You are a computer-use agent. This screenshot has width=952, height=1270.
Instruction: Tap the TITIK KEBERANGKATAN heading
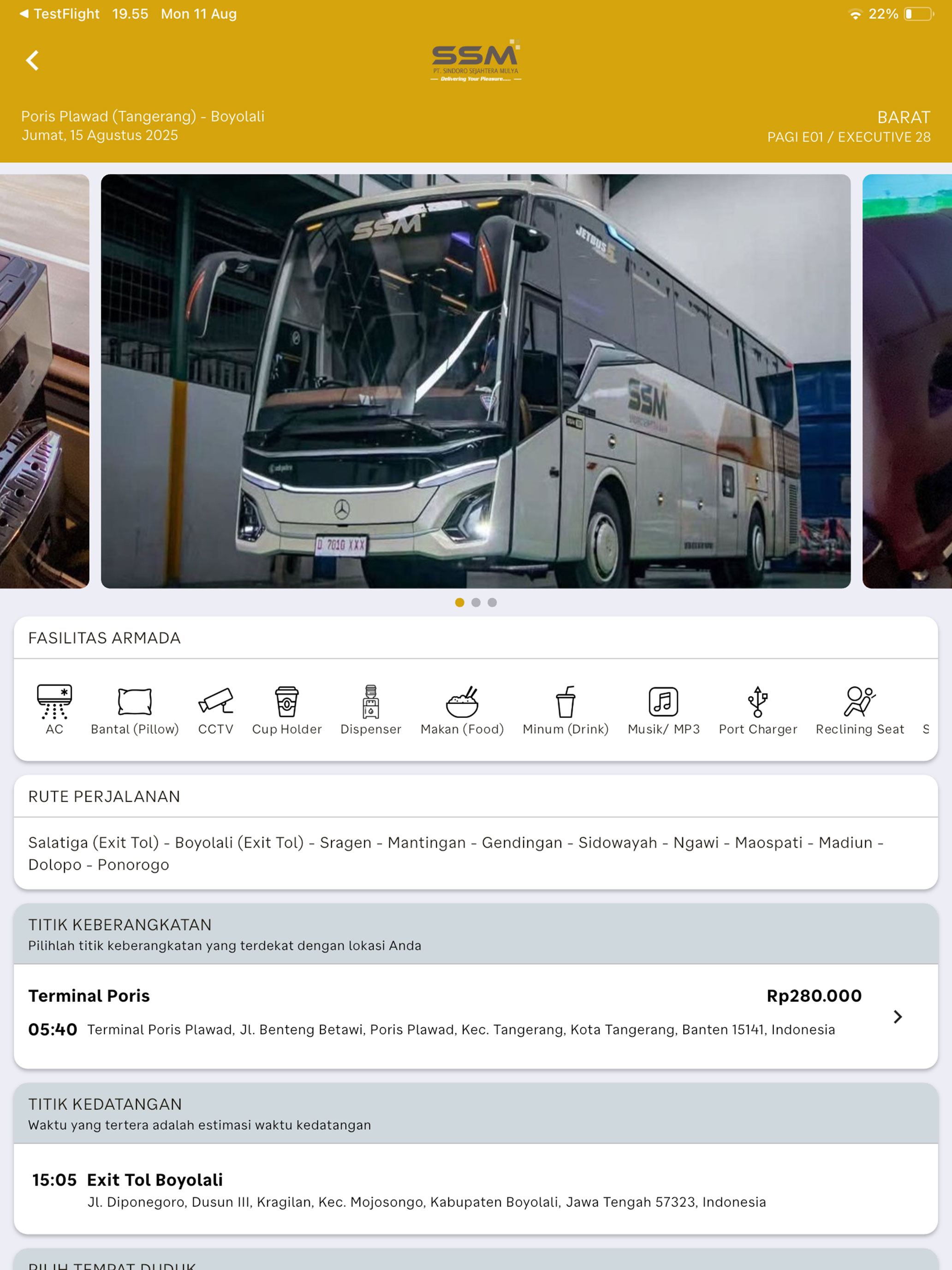pos(120,925)
